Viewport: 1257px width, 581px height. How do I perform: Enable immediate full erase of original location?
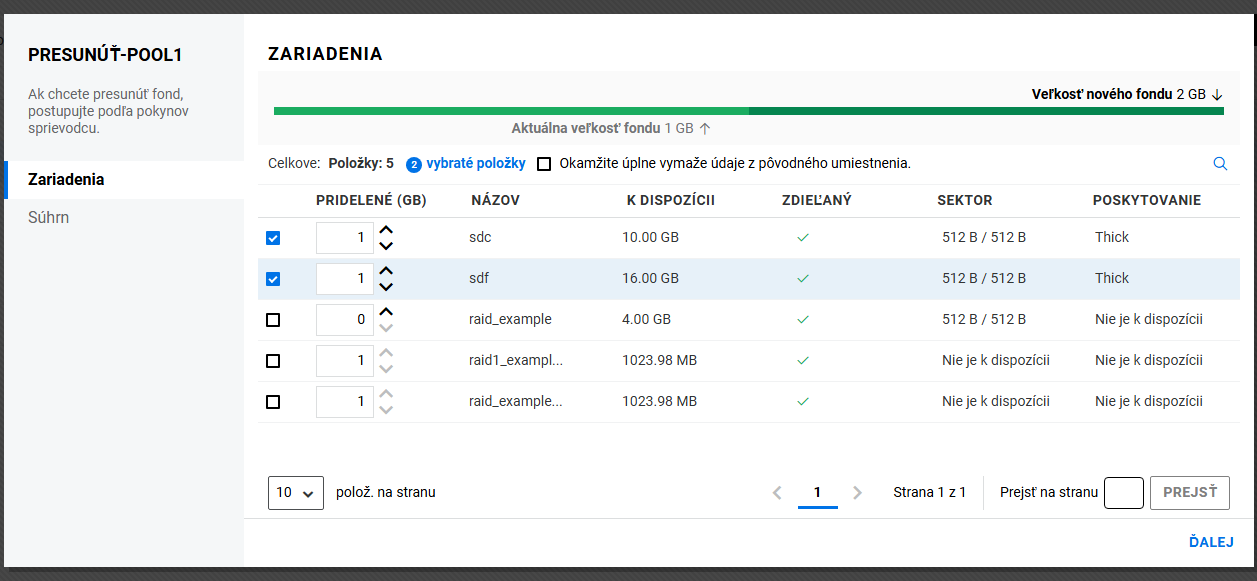point(544,164)
